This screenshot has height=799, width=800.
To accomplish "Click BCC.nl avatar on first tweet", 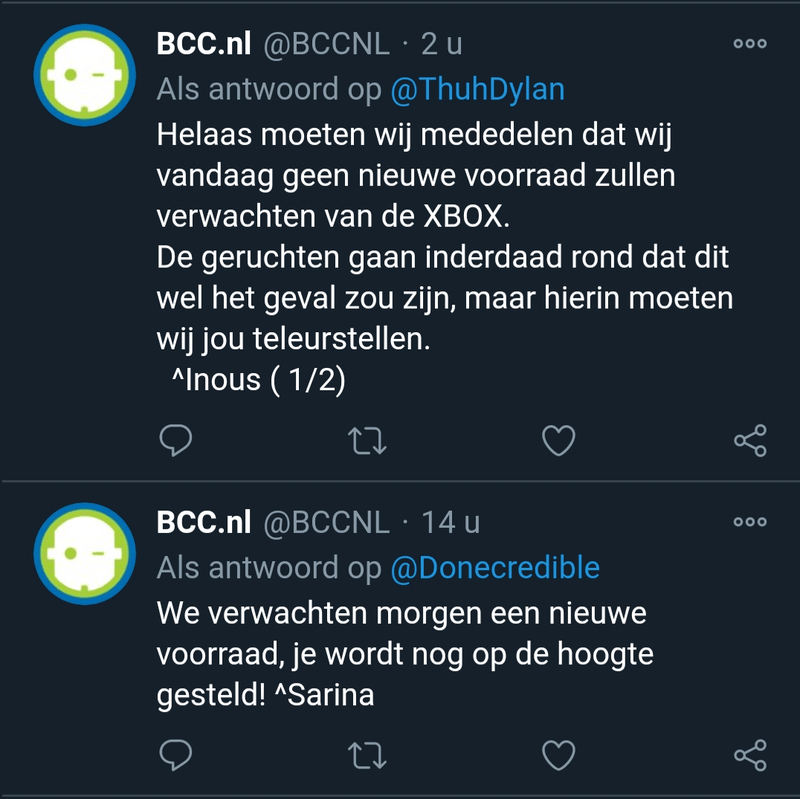I will 84,74.
